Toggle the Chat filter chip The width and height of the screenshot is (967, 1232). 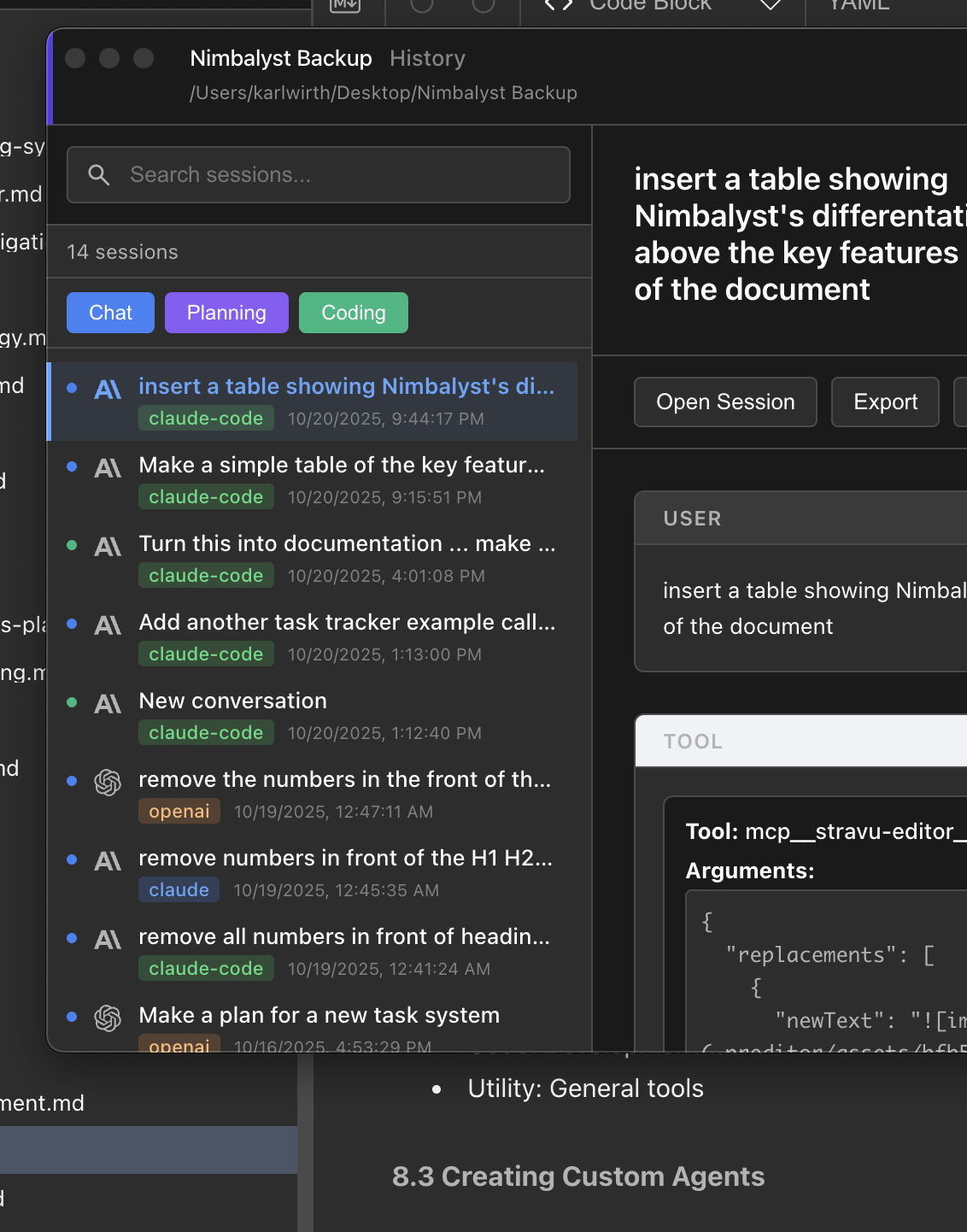click(x=111, y=313)
